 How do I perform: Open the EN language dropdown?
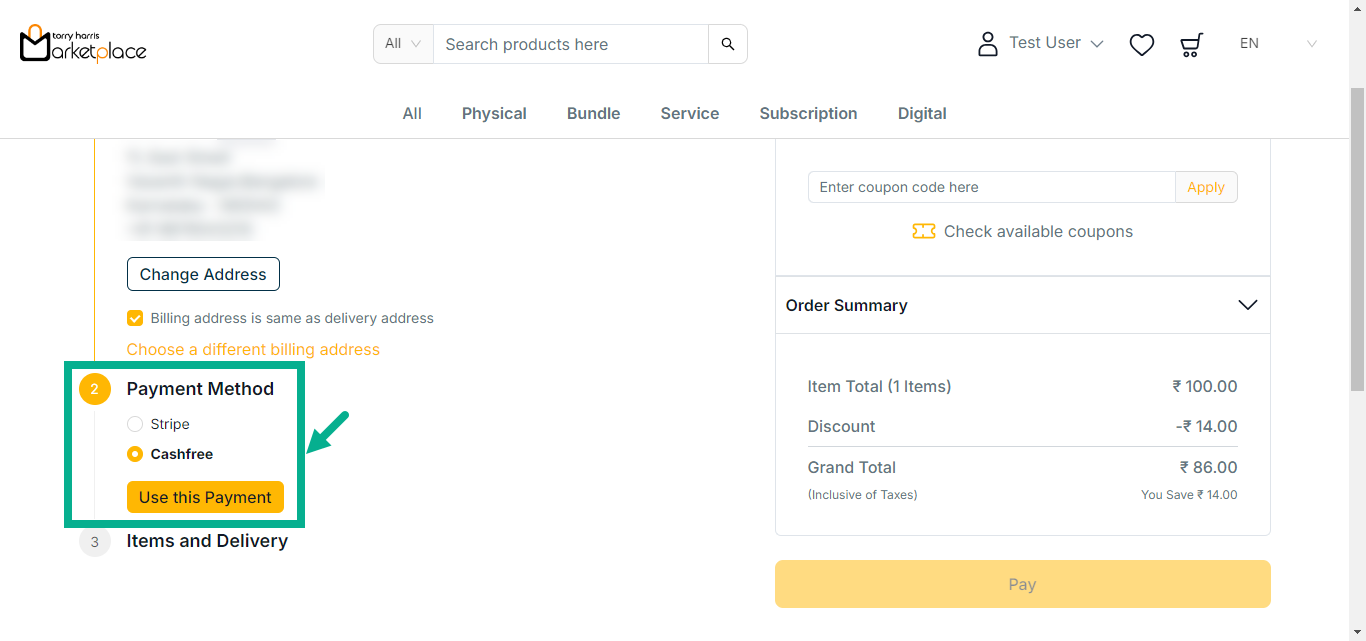[x=1277, y=44]
